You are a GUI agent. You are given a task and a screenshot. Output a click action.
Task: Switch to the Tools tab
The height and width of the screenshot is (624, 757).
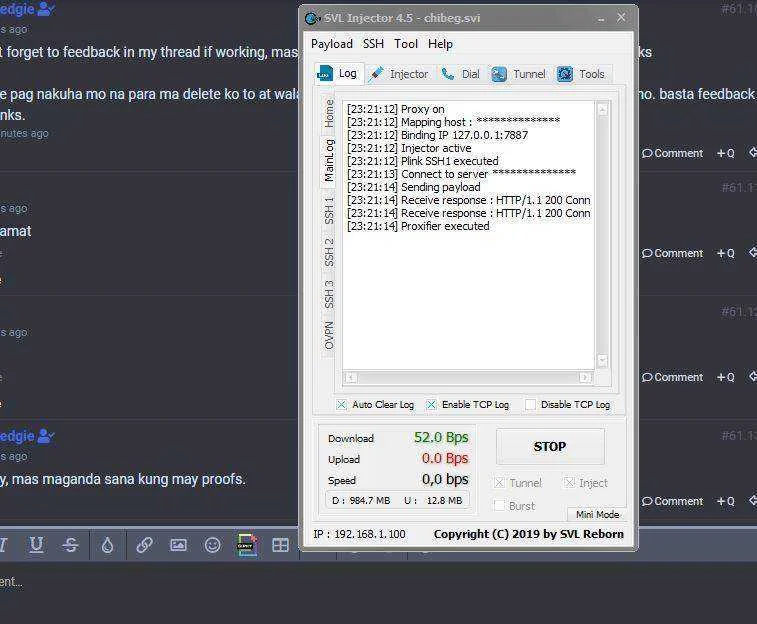coord(581,74)
